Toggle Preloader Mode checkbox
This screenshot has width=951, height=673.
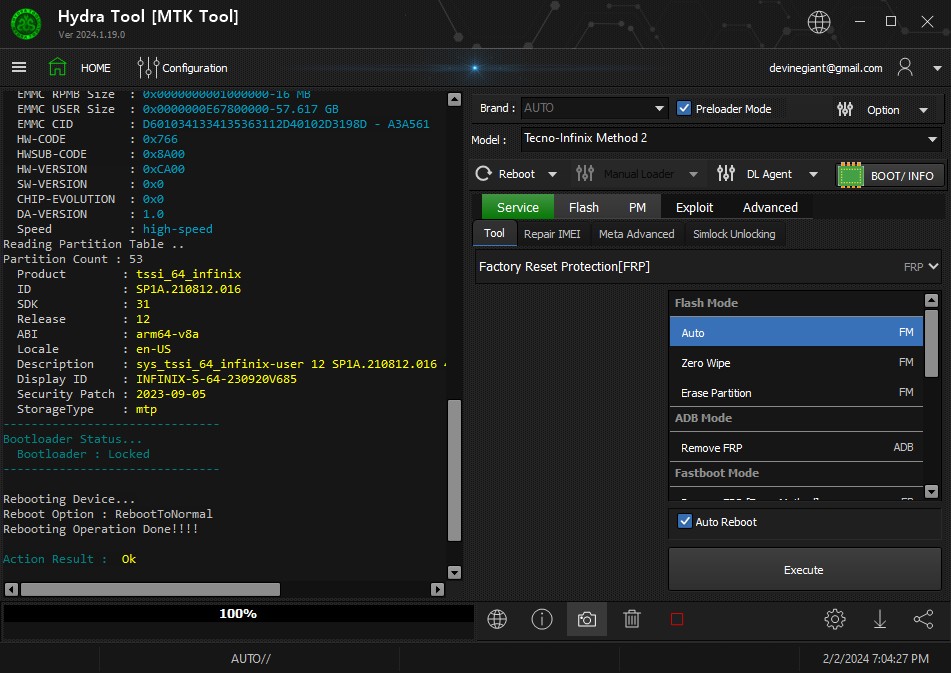684,109
